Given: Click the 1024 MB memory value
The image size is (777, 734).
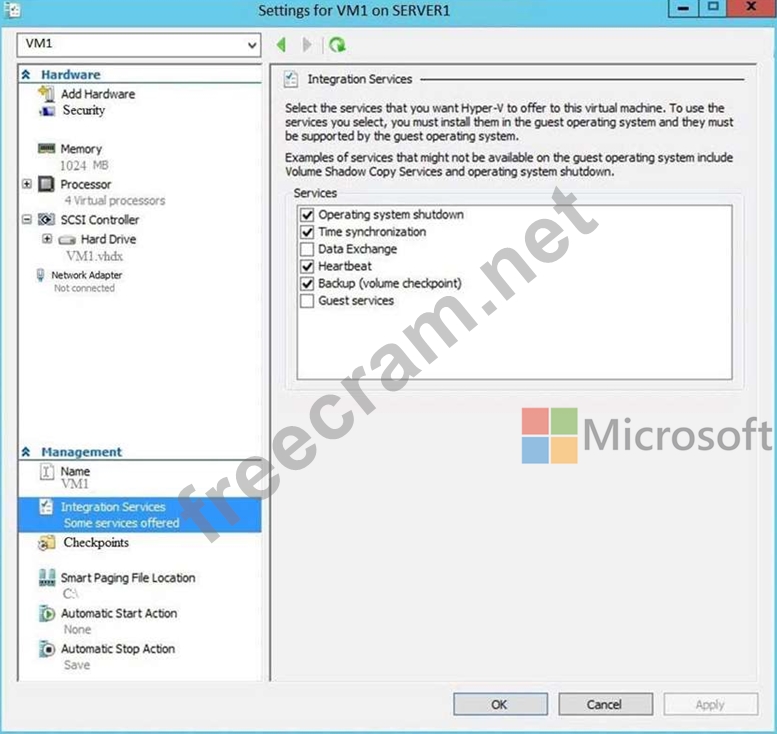Looking at the screenshot, I should (x=84, y=165).
